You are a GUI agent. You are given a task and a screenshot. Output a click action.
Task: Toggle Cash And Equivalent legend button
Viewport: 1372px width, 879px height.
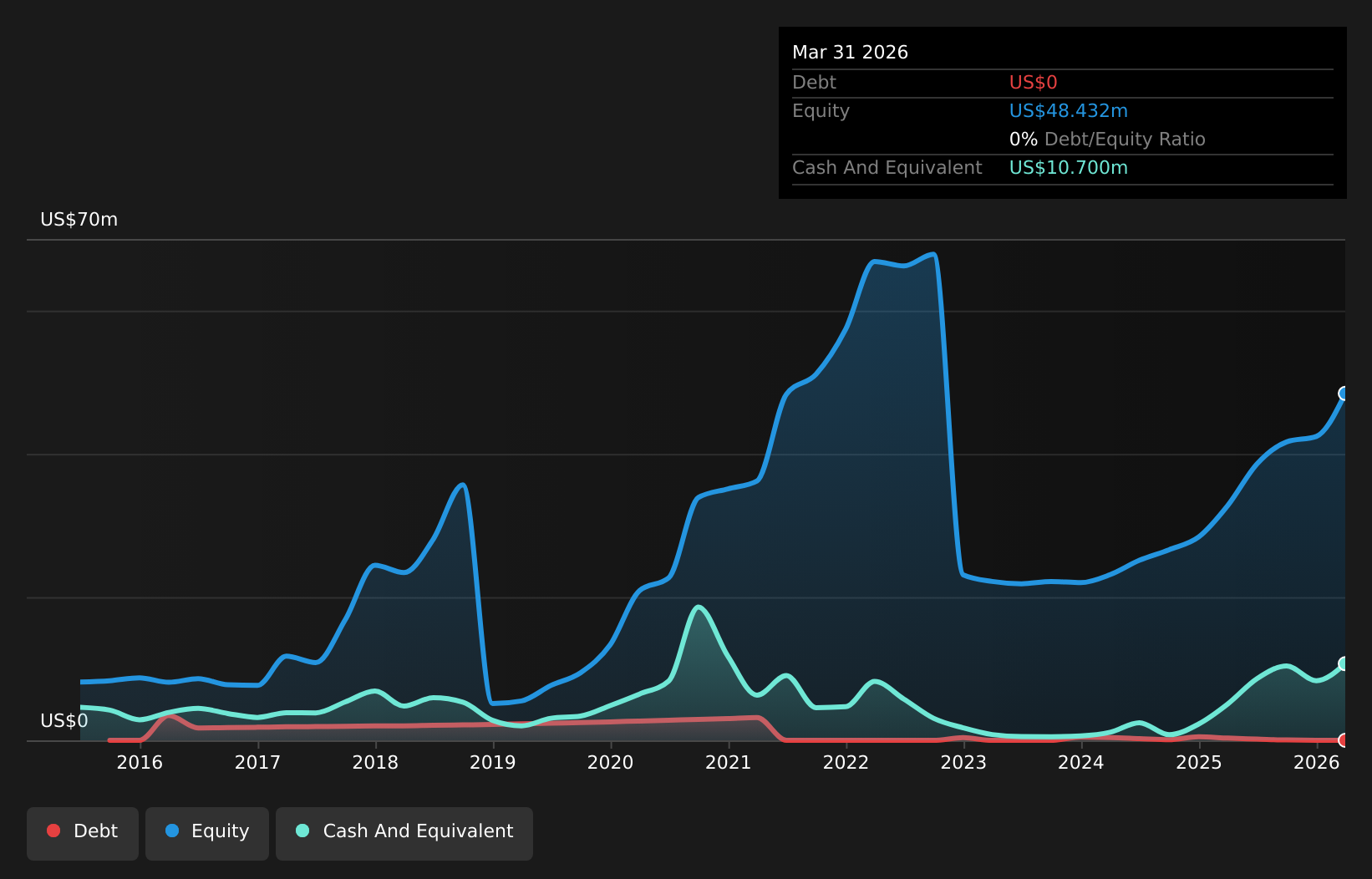pyautogui.click(x=404, y=833)
